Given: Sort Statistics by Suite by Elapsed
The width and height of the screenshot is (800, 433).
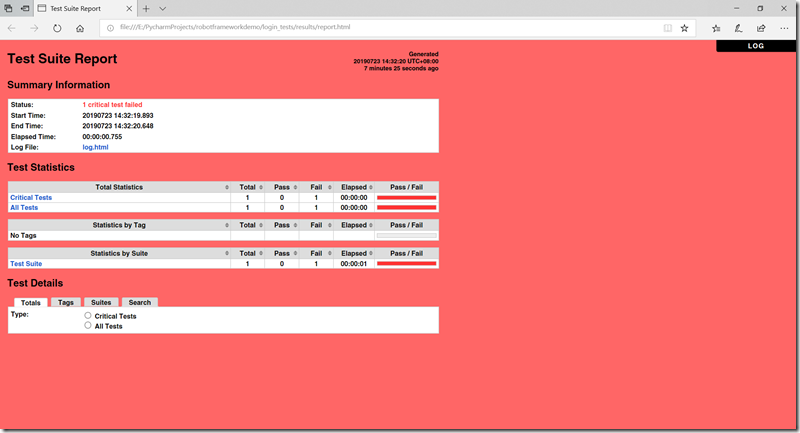Looking at the screenshot, I should 354,253.
